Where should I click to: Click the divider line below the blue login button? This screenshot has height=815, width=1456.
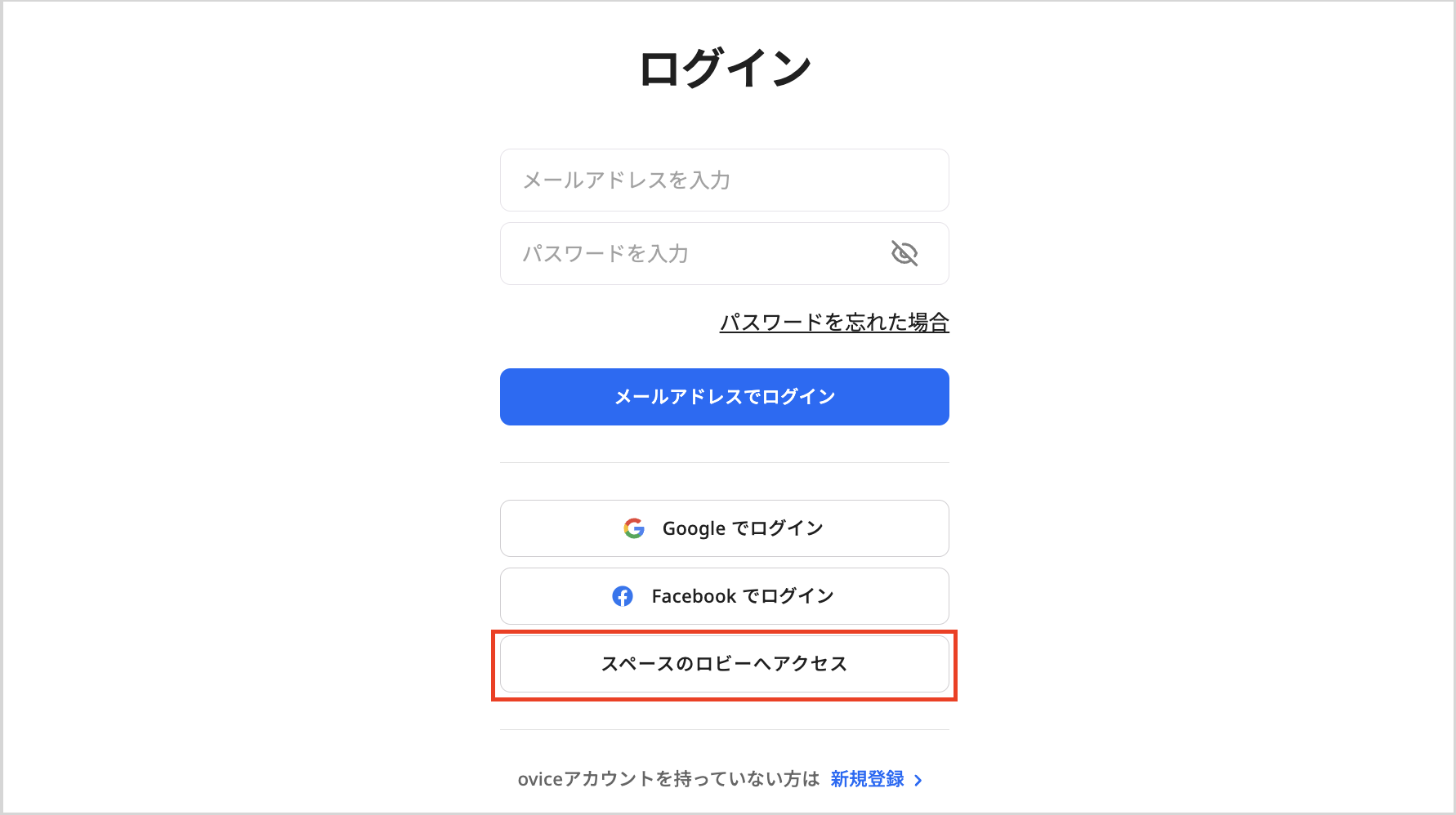click(x=724, y=462)
